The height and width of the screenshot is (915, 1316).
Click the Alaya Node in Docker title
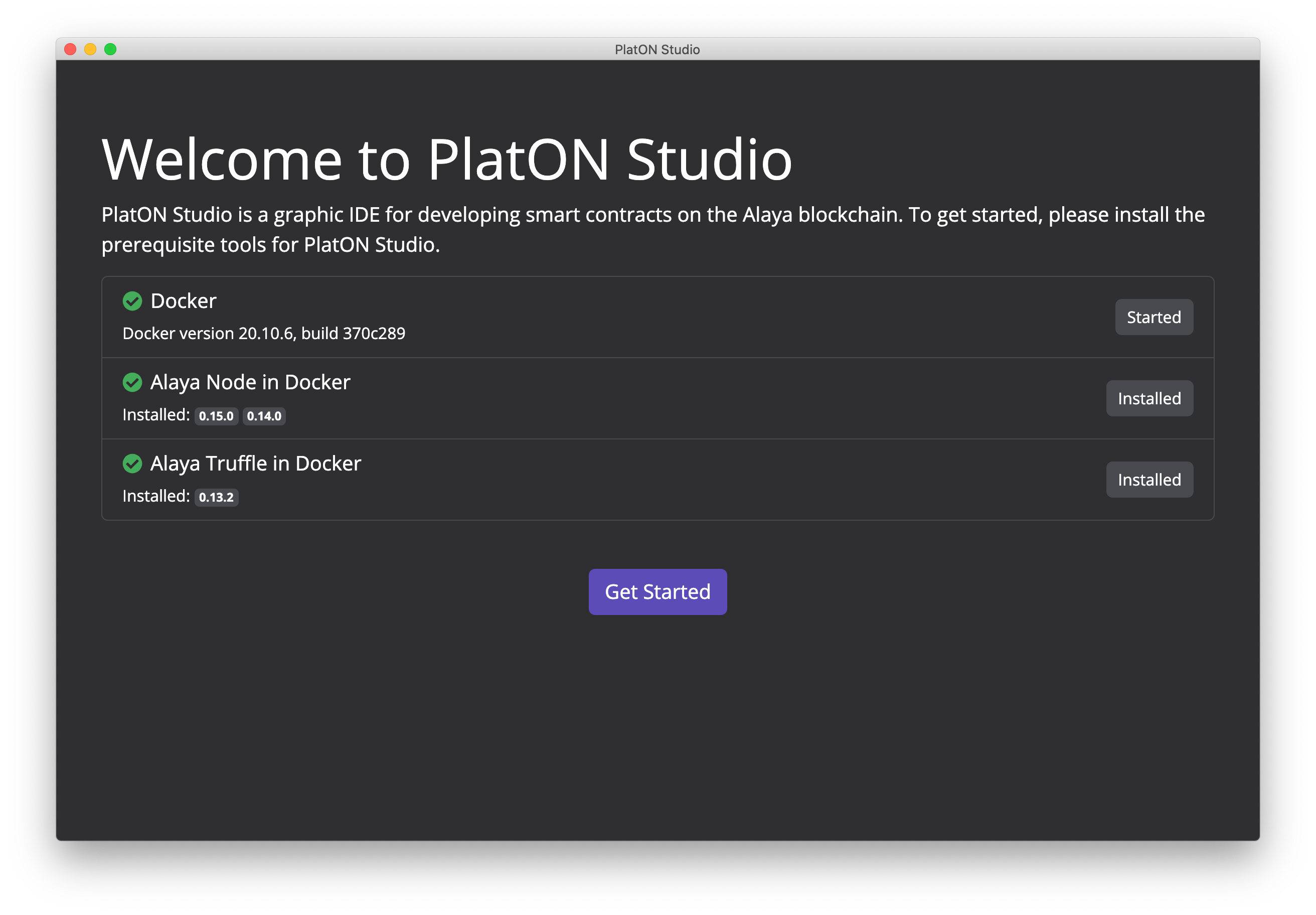pos(250,382)
